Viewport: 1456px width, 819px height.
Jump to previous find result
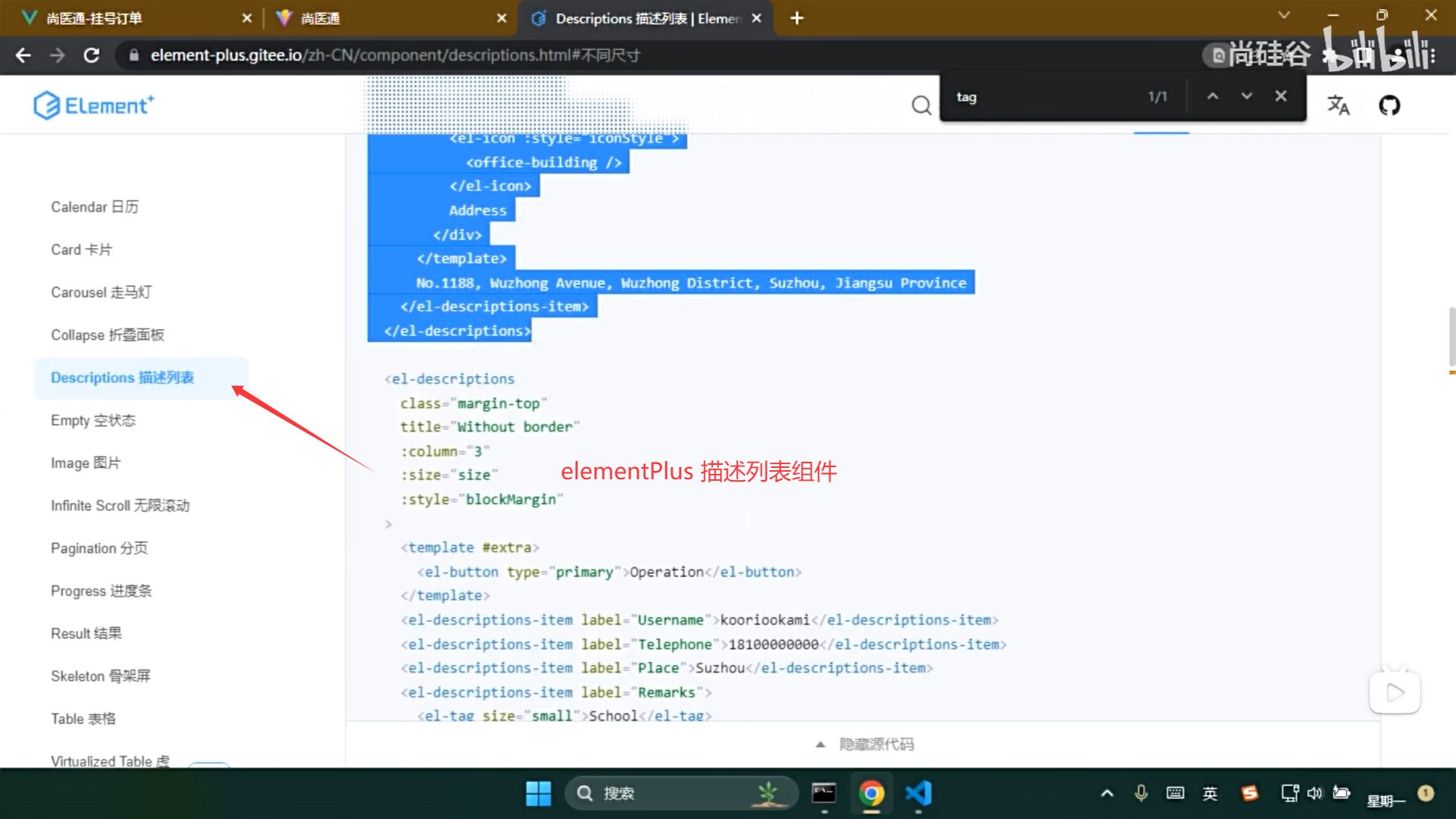(1213, 96)
